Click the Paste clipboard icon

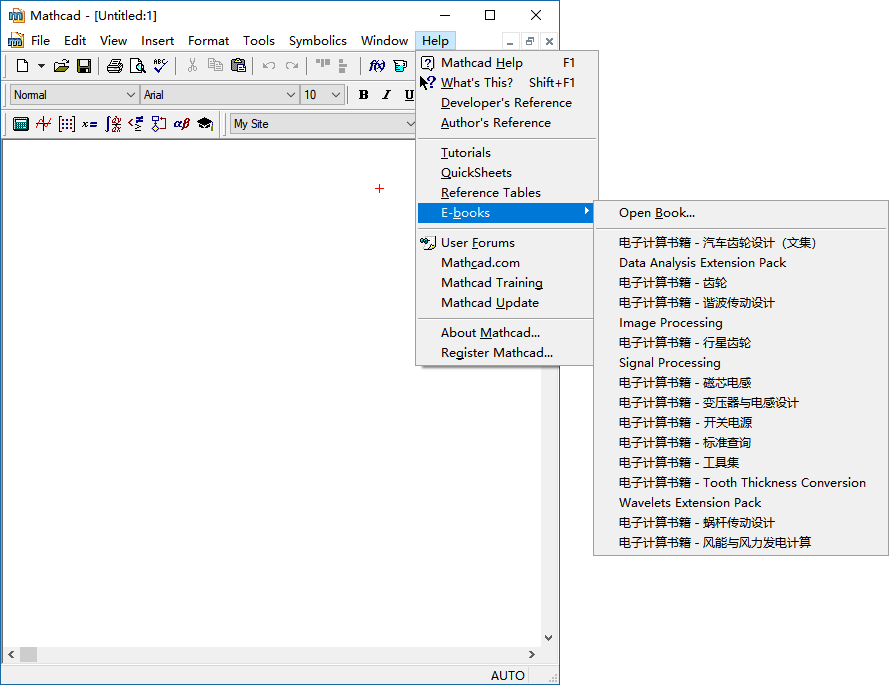pyautogui.click(x=238, y=66)
